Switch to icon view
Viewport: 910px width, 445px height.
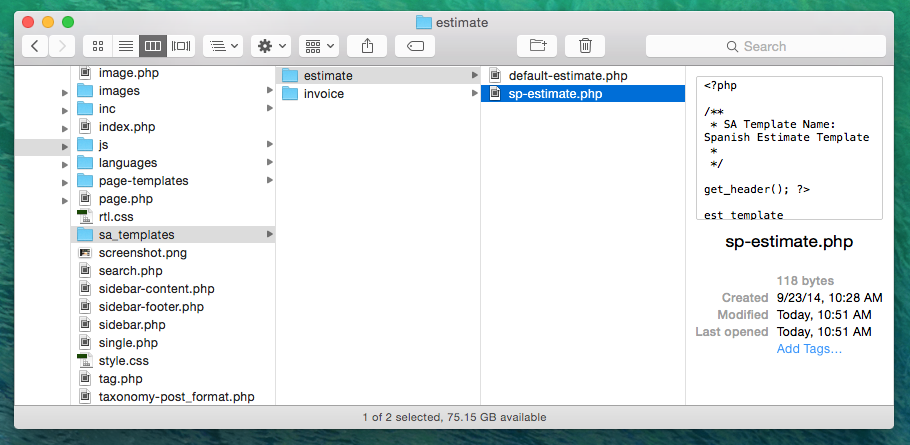(98, 46)
